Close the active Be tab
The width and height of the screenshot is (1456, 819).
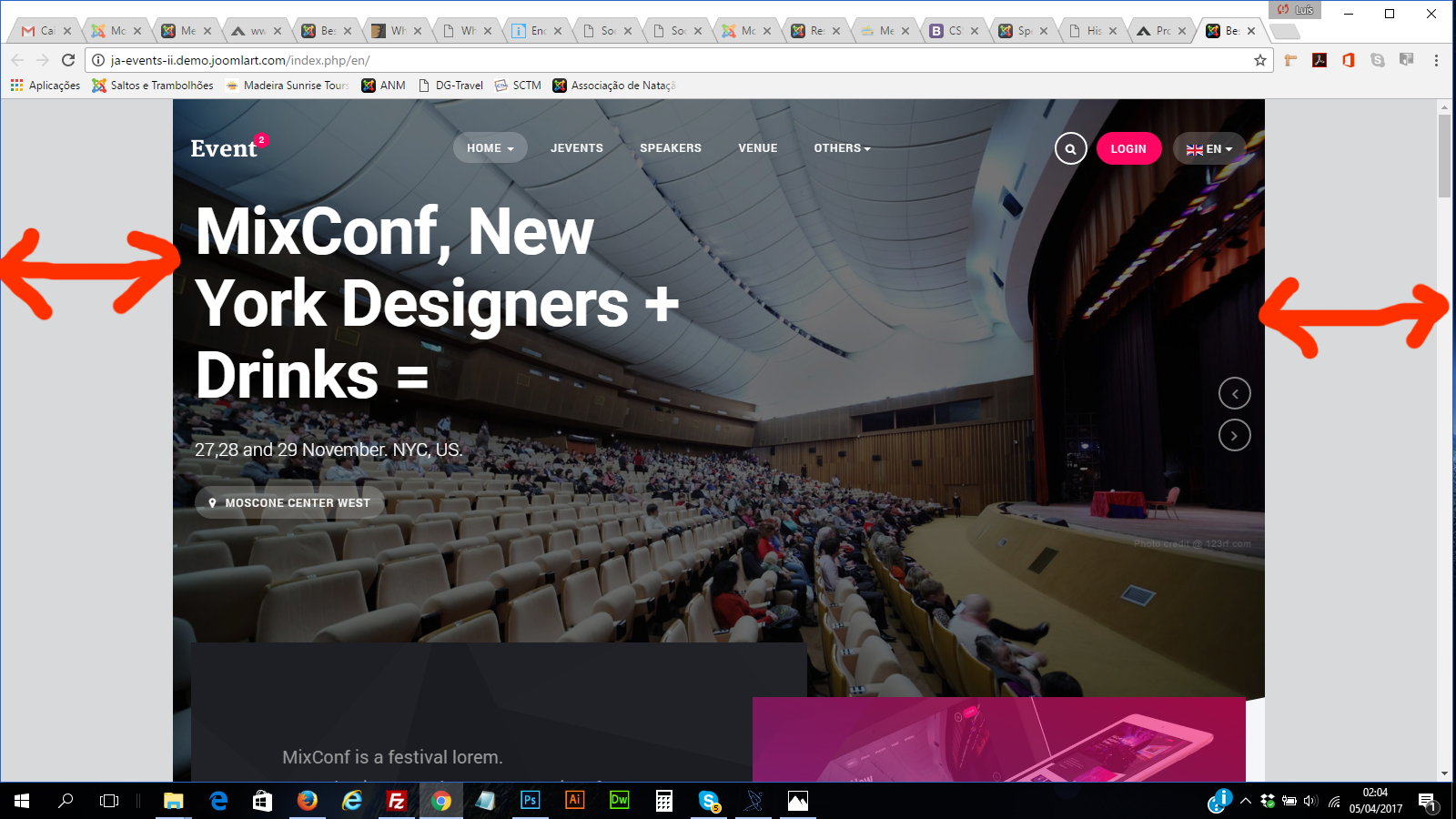pos(1251,31)
